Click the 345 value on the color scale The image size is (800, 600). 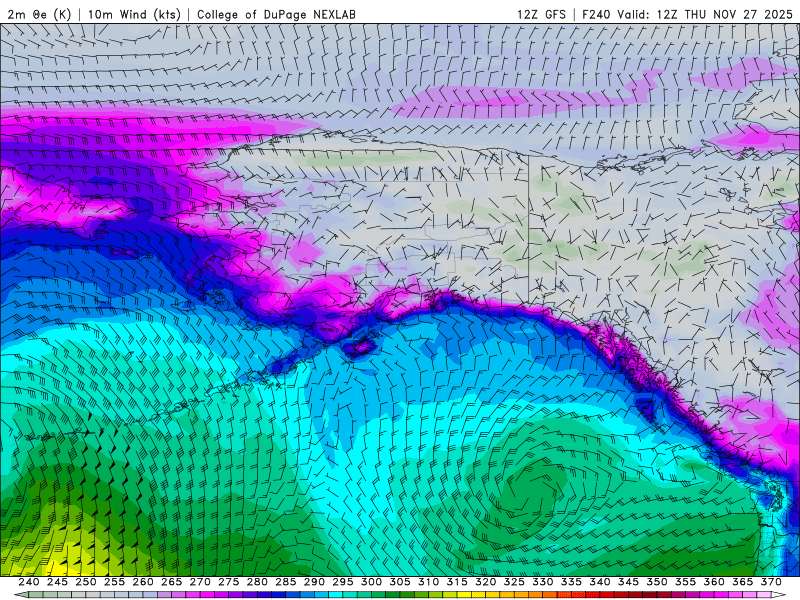coord(629,582)
